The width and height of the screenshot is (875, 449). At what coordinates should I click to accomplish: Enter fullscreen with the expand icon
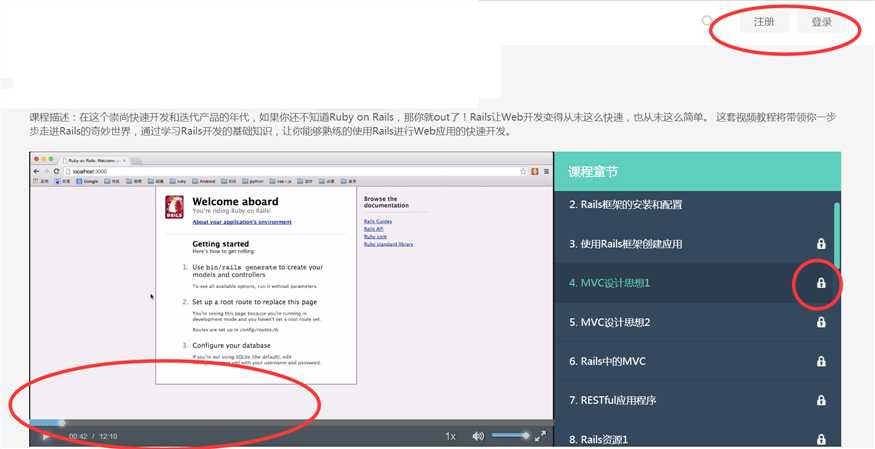pyautogui.click(x=540, y=436)
